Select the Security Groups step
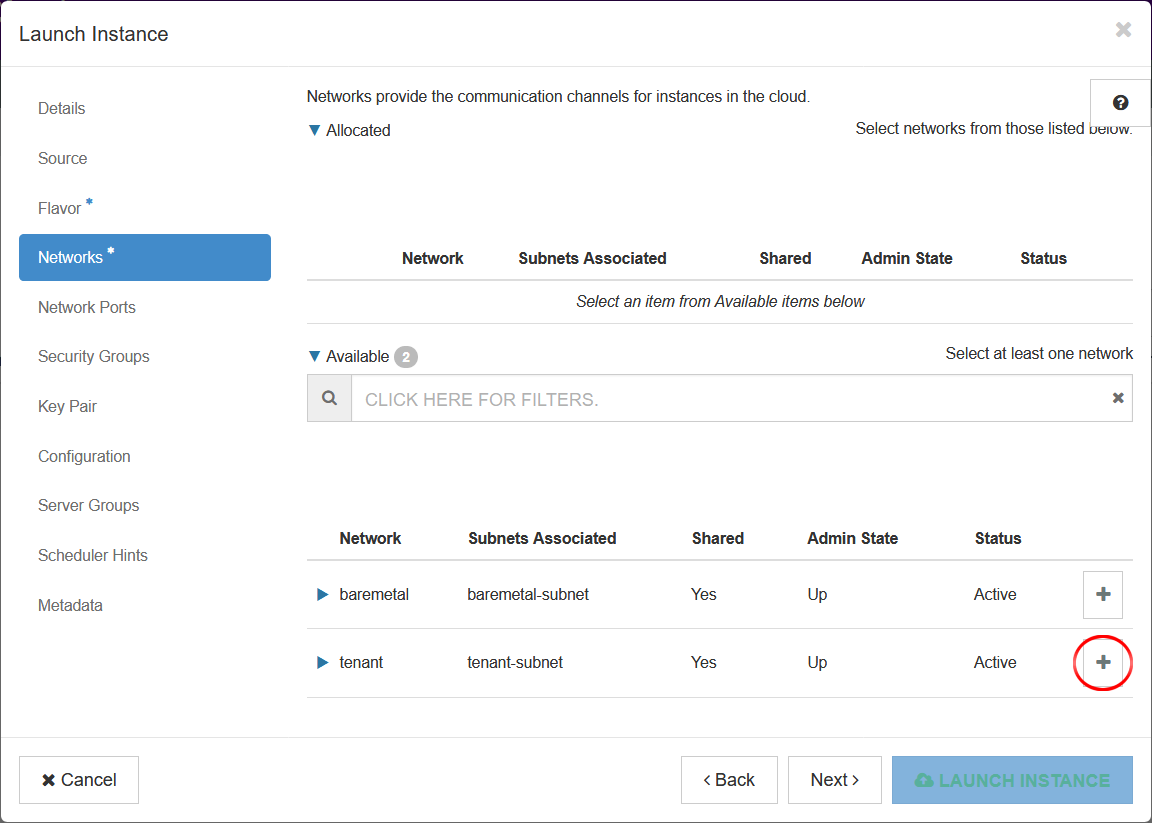The width and height of the screenshot is (1152, 823). (94, 356)
